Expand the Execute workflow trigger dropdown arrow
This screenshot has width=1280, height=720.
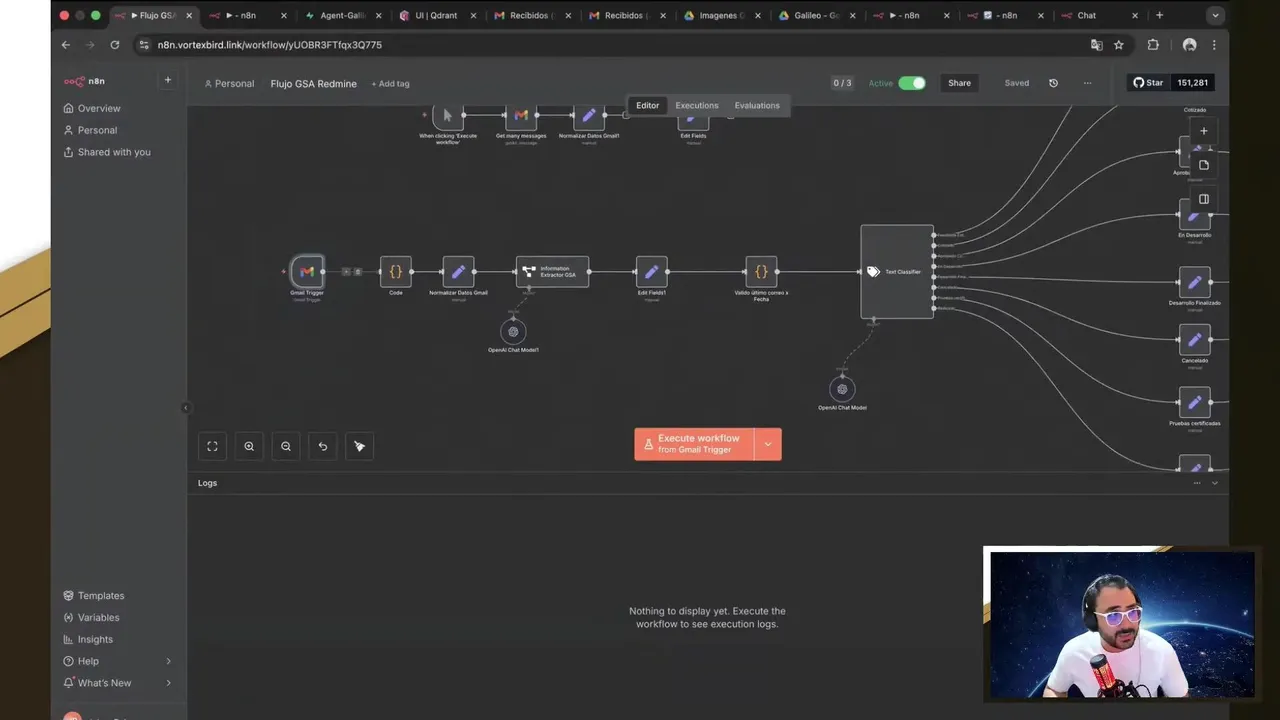768,444
